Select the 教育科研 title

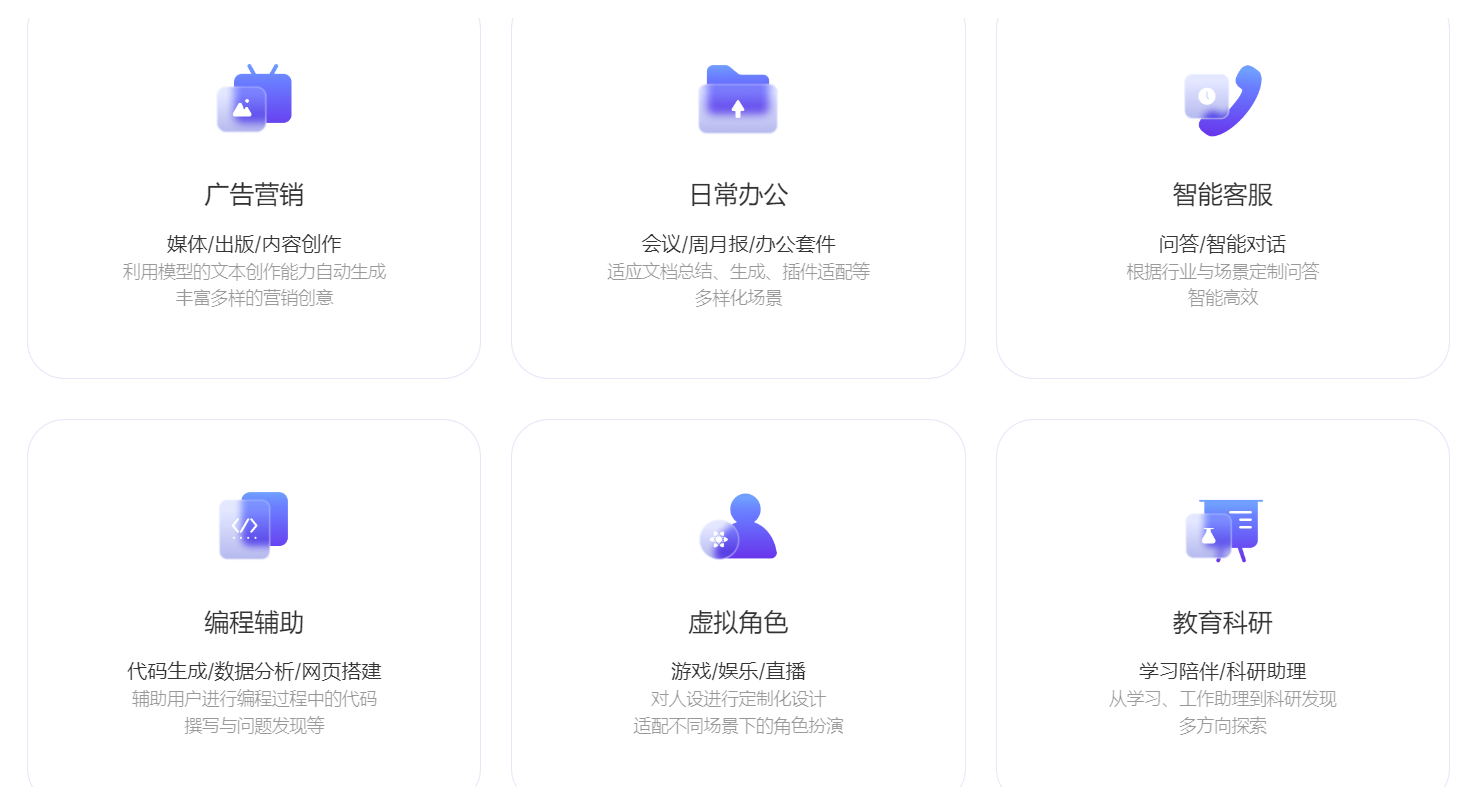tap(1222, 622)
